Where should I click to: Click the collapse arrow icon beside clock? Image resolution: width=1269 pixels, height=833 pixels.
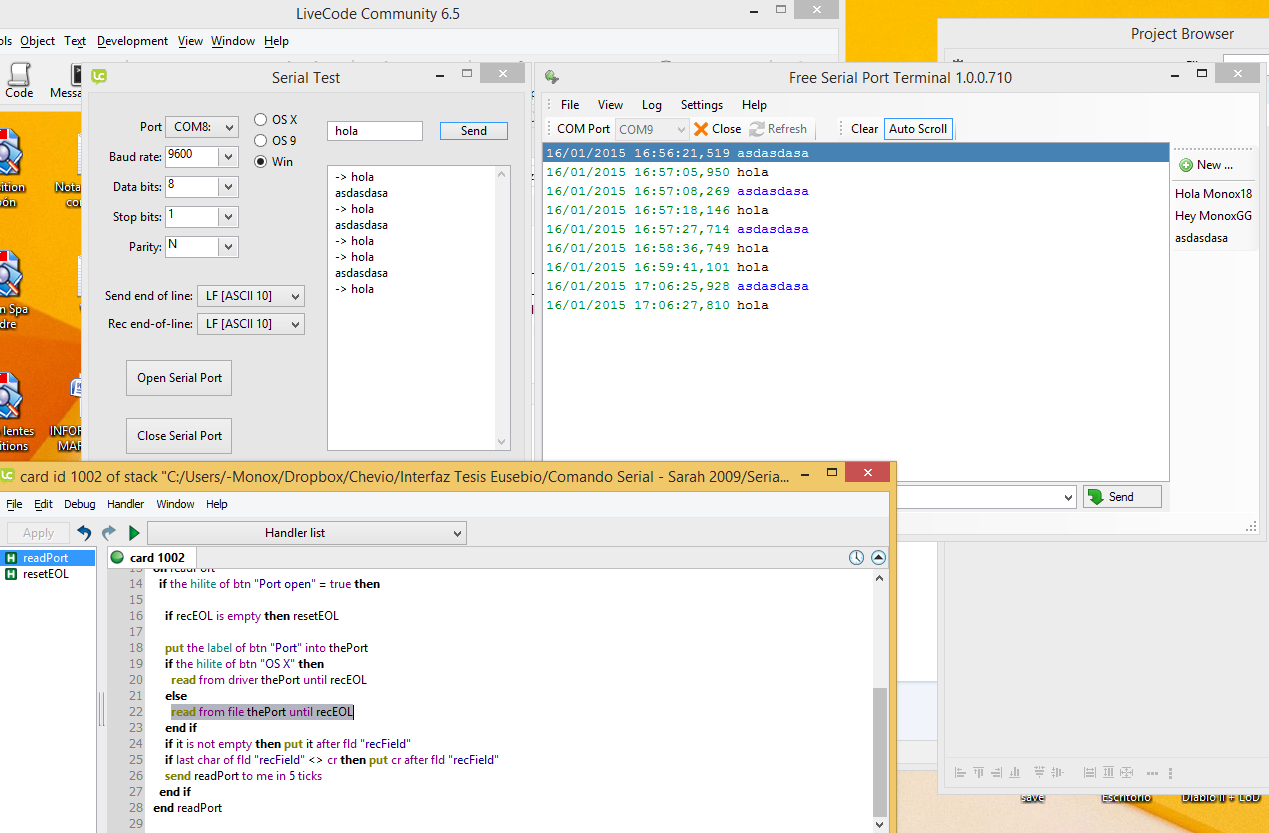click(x=878, y=558)
